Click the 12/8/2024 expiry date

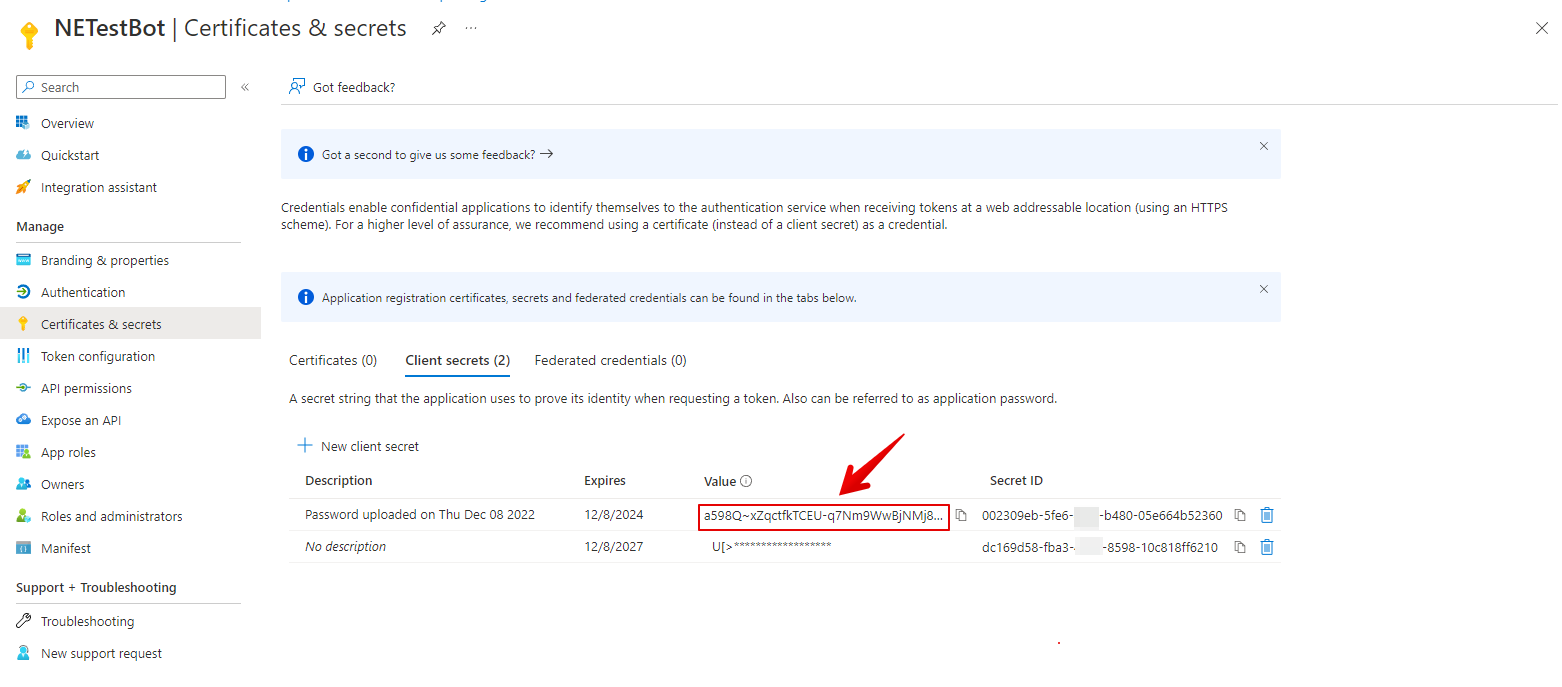[614, 515]
